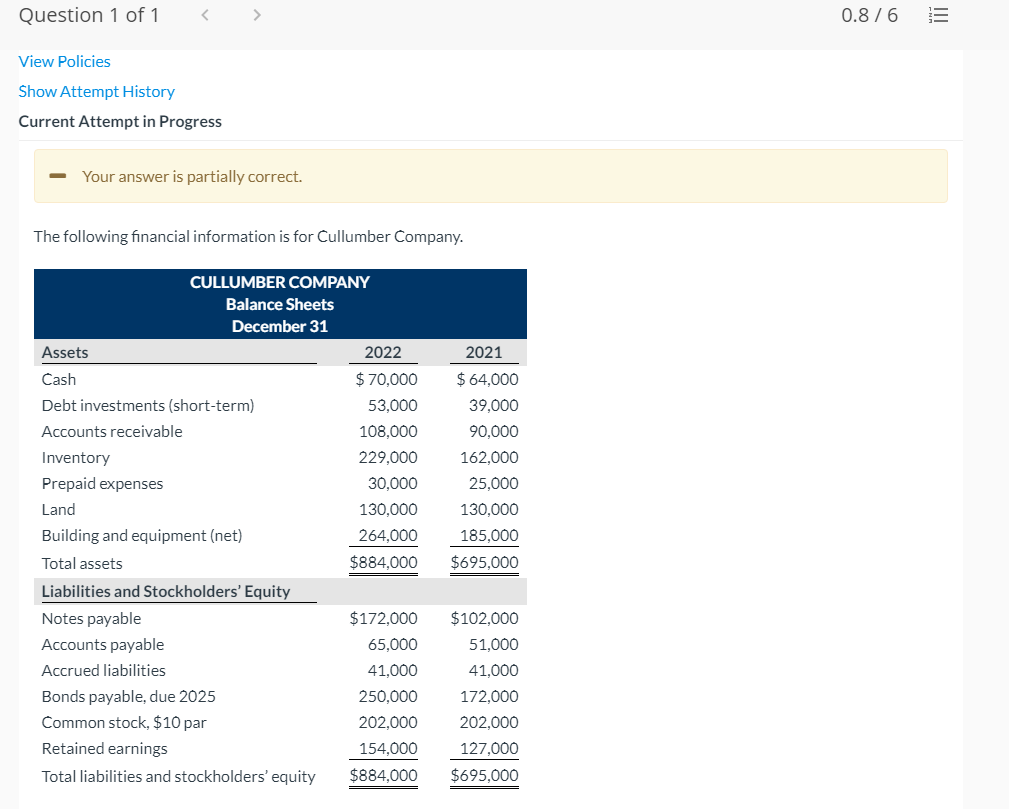Select the score display showing 0.8 / 6
The image size is (1009, 809).
pyautogui.click(x=869, y=15)
